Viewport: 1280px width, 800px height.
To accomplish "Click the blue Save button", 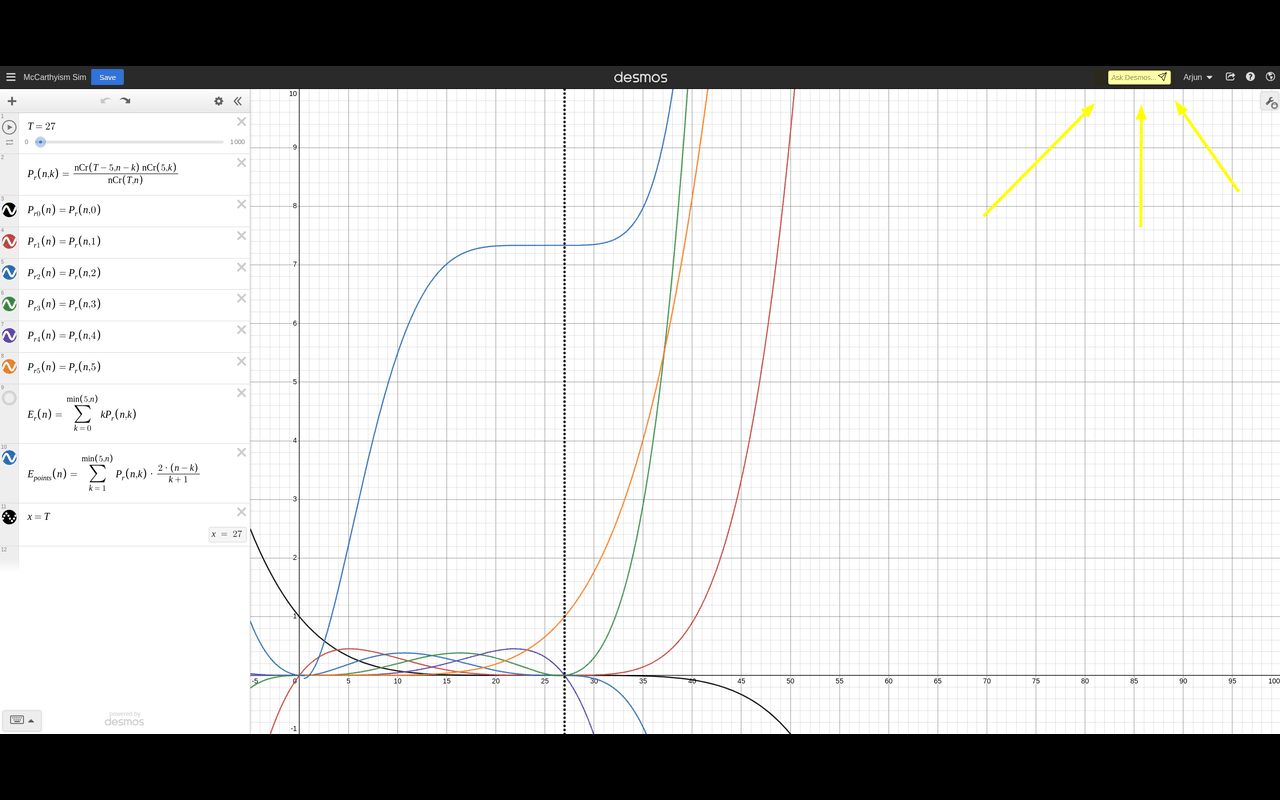I will [x=107, y=77].
